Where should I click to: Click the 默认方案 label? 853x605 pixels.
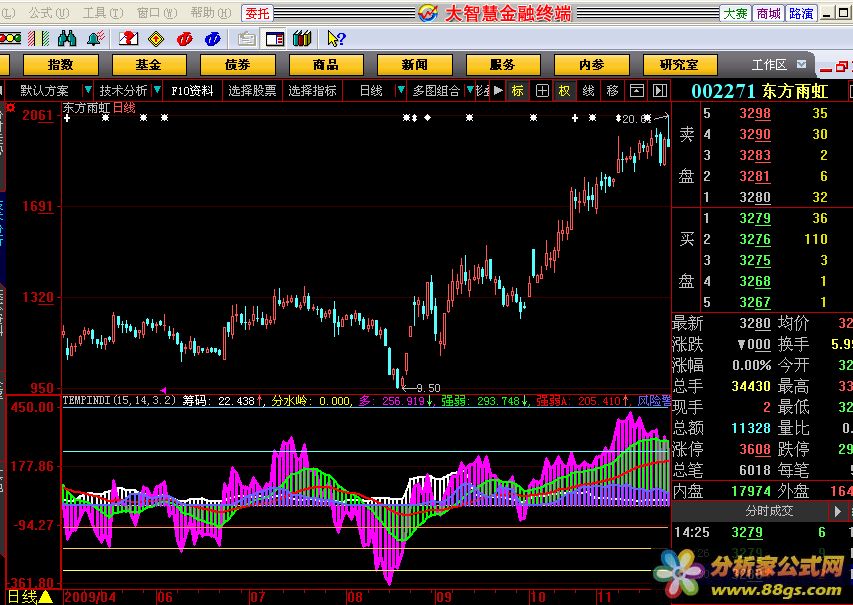coord(45,90)
